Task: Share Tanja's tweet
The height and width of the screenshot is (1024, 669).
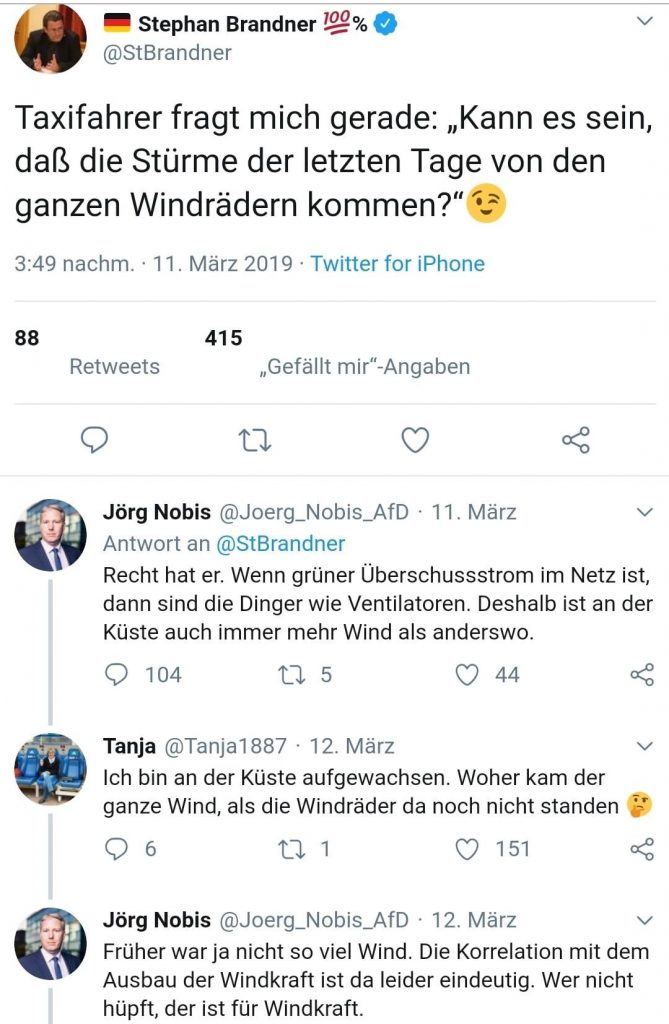Action: click(x=642, y=849)
